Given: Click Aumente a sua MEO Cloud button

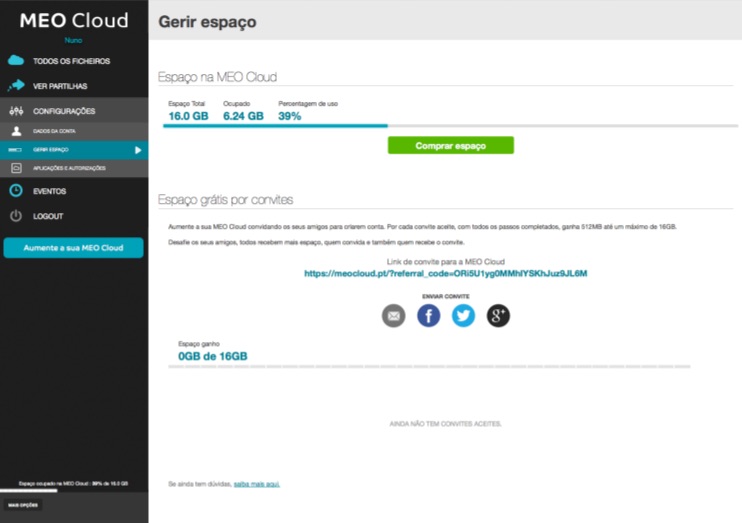Looking at the screenshot, I should [73, 248].
